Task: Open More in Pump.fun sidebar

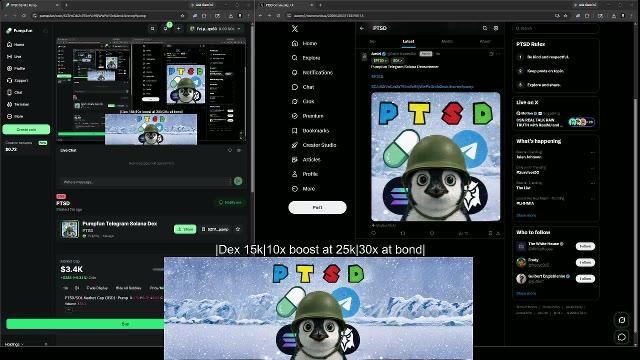Action: click(x=15, y=116)
